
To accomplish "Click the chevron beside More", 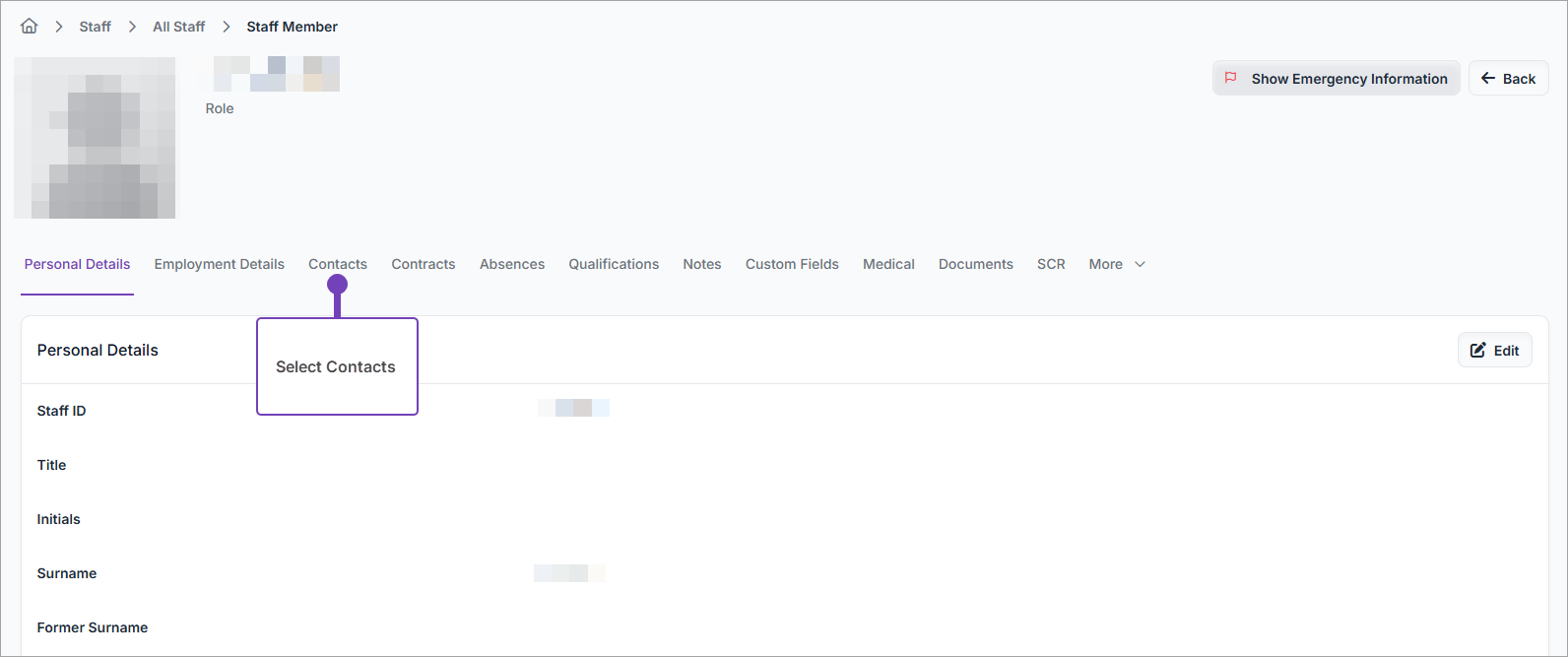I will click(x=1141, y=264).
